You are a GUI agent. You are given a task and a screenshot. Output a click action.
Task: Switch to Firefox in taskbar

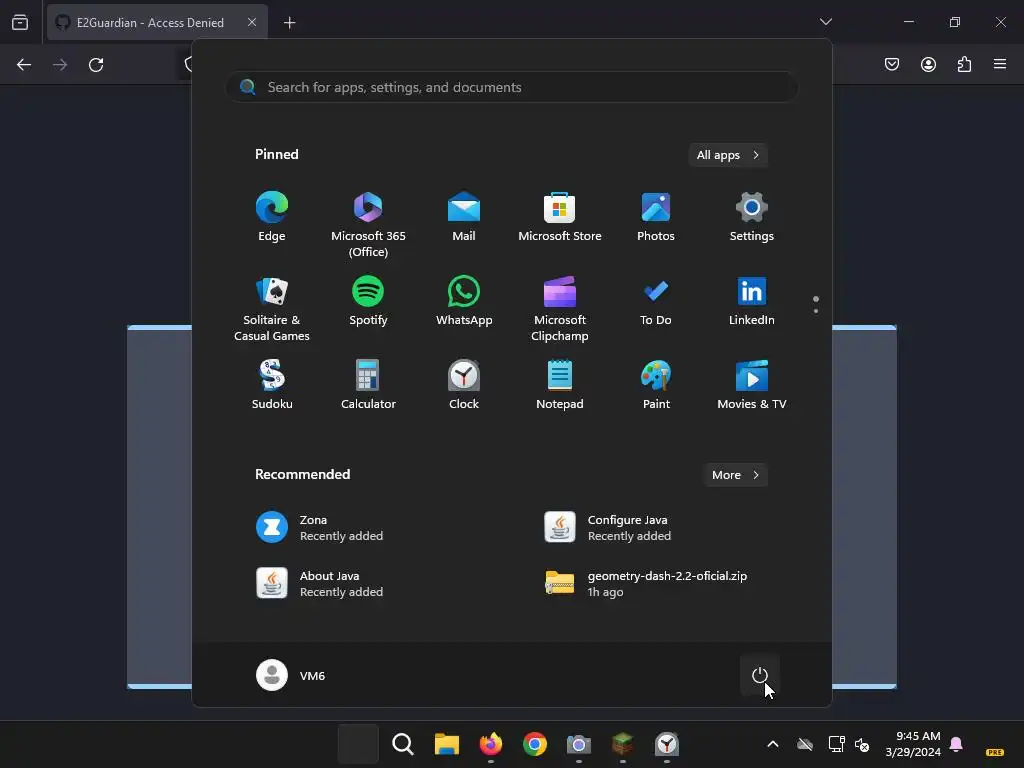point(490,744)
